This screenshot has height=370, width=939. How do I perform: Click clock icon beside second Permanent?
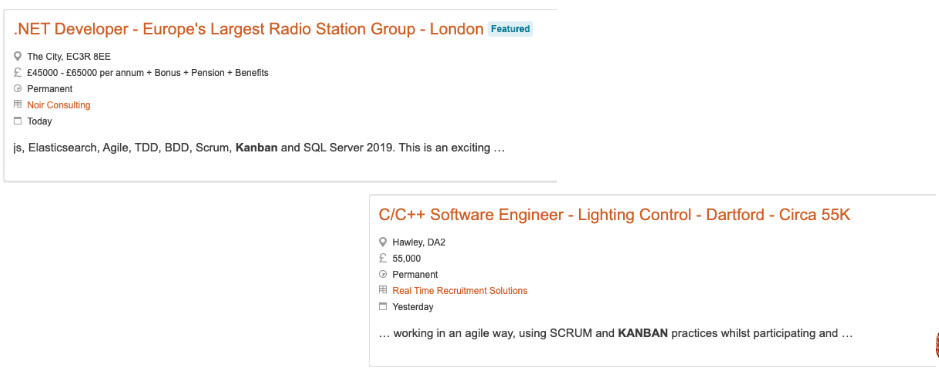(x=383, y=275)
